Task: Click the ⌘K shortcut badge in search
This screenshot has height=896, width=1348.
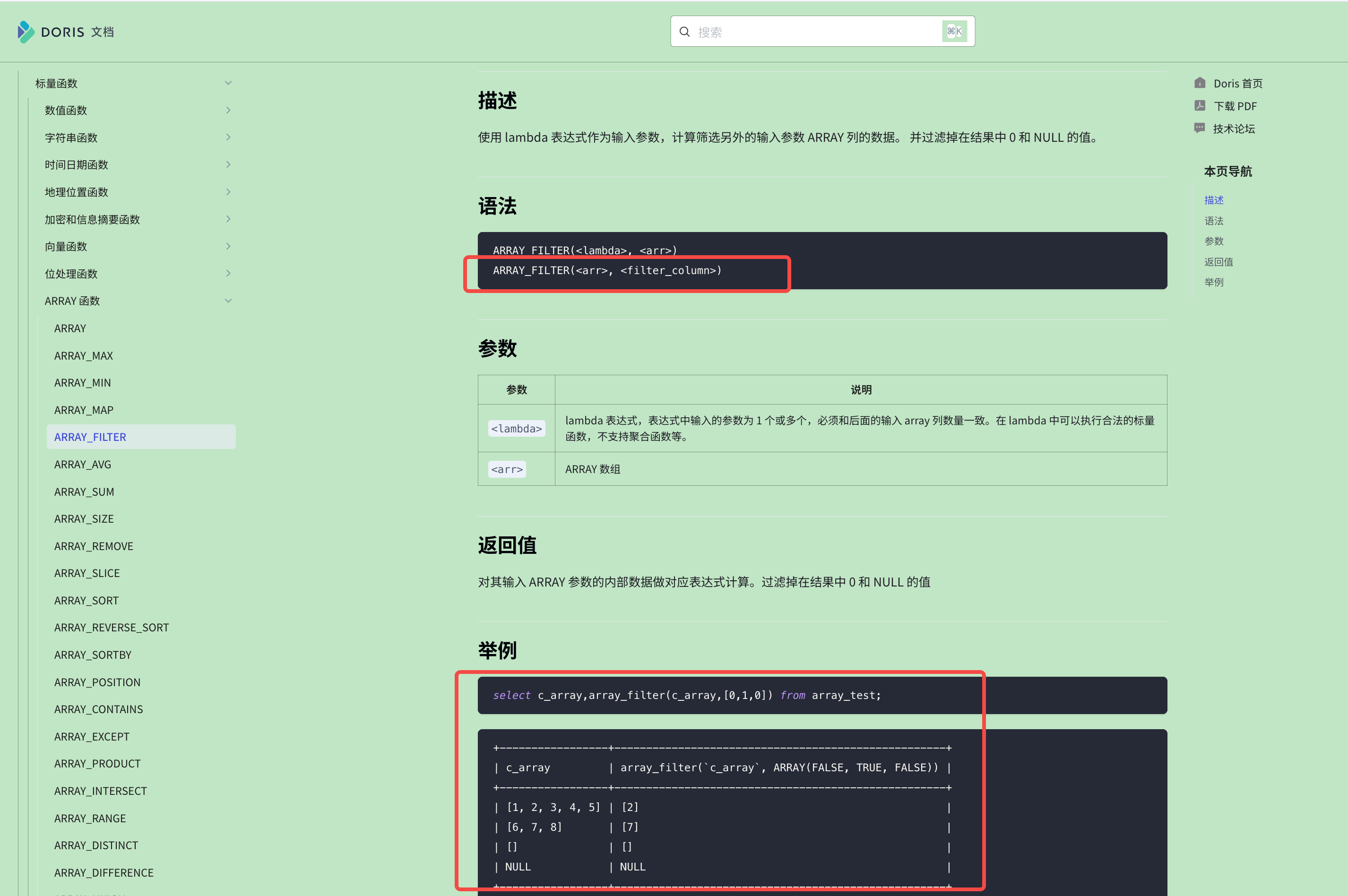Action: tap(954, 32)
